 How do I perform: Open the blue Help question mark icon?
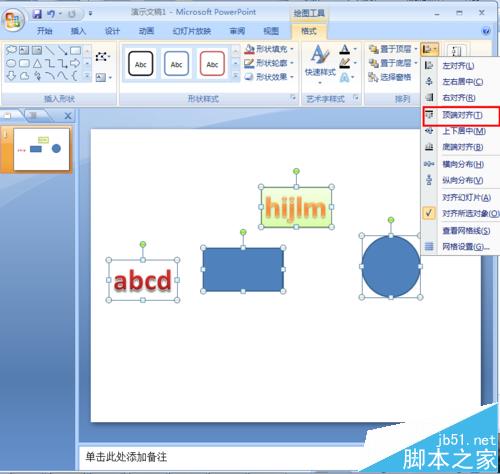[486, 31]
